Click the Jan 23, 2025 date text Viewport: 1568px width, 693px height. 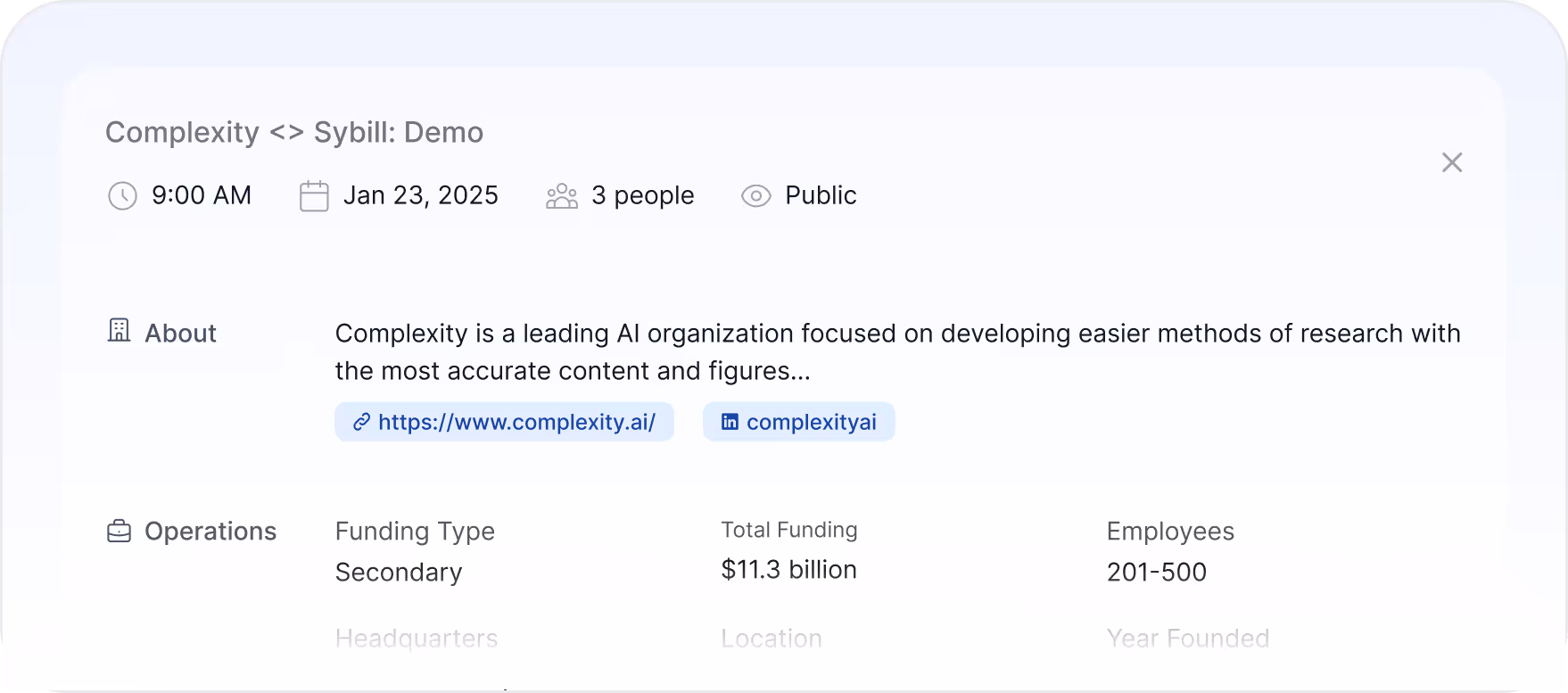pos(420,195)
